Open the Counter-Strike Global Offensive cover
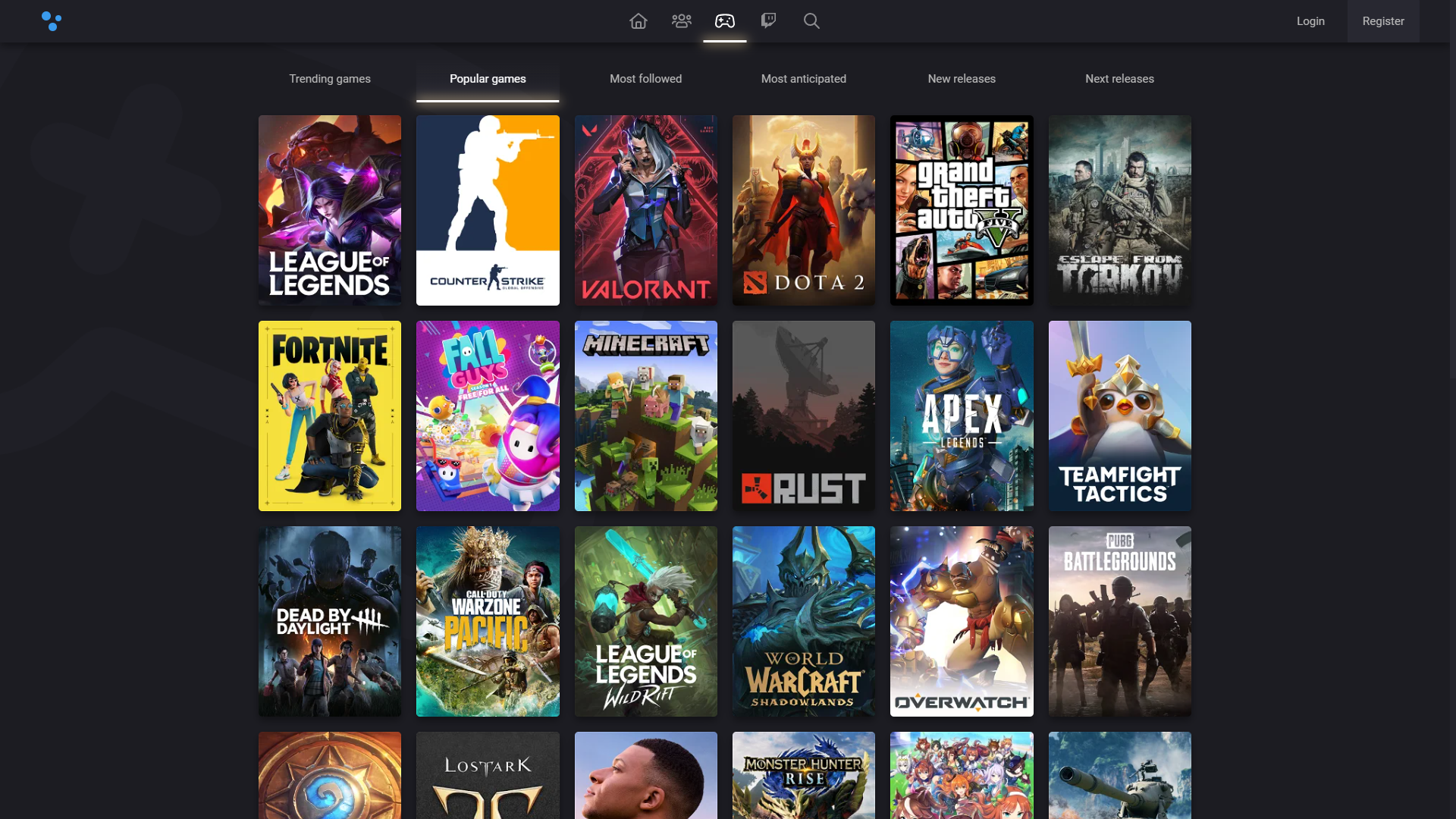1456x819 pixels. 488,210
